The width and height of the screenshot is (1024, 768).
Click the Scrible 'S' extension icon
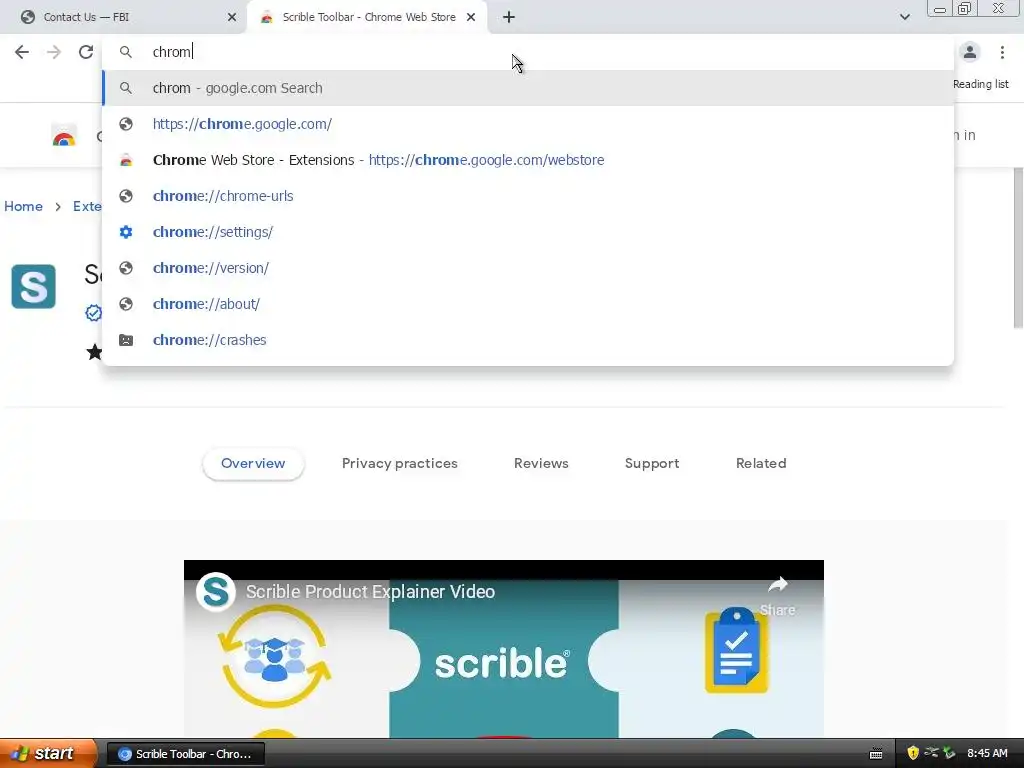(33, 286)
